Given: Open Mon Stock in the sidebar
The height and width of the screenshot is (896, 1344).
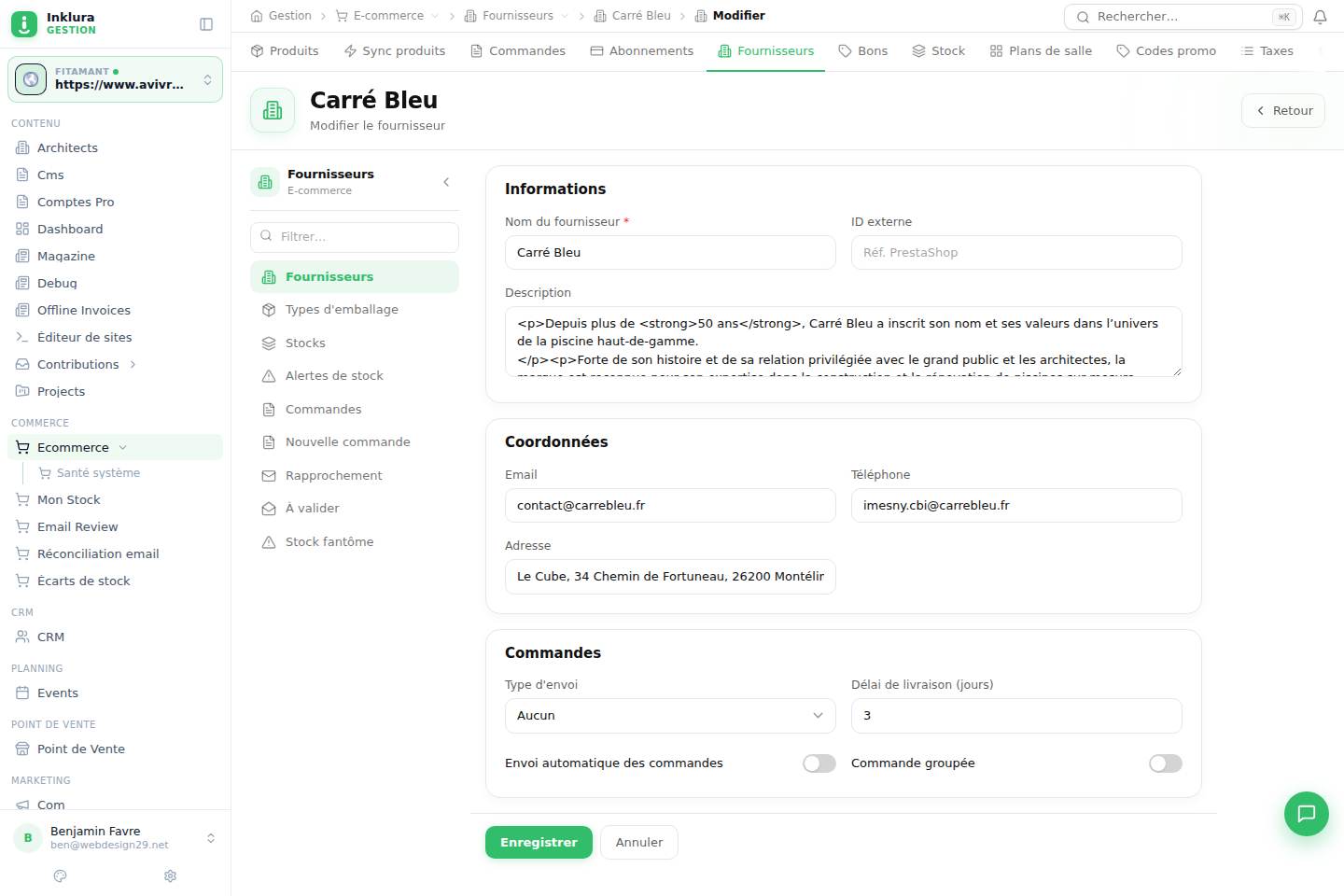Looking at the screenshot, I should [x=115, y=499].
